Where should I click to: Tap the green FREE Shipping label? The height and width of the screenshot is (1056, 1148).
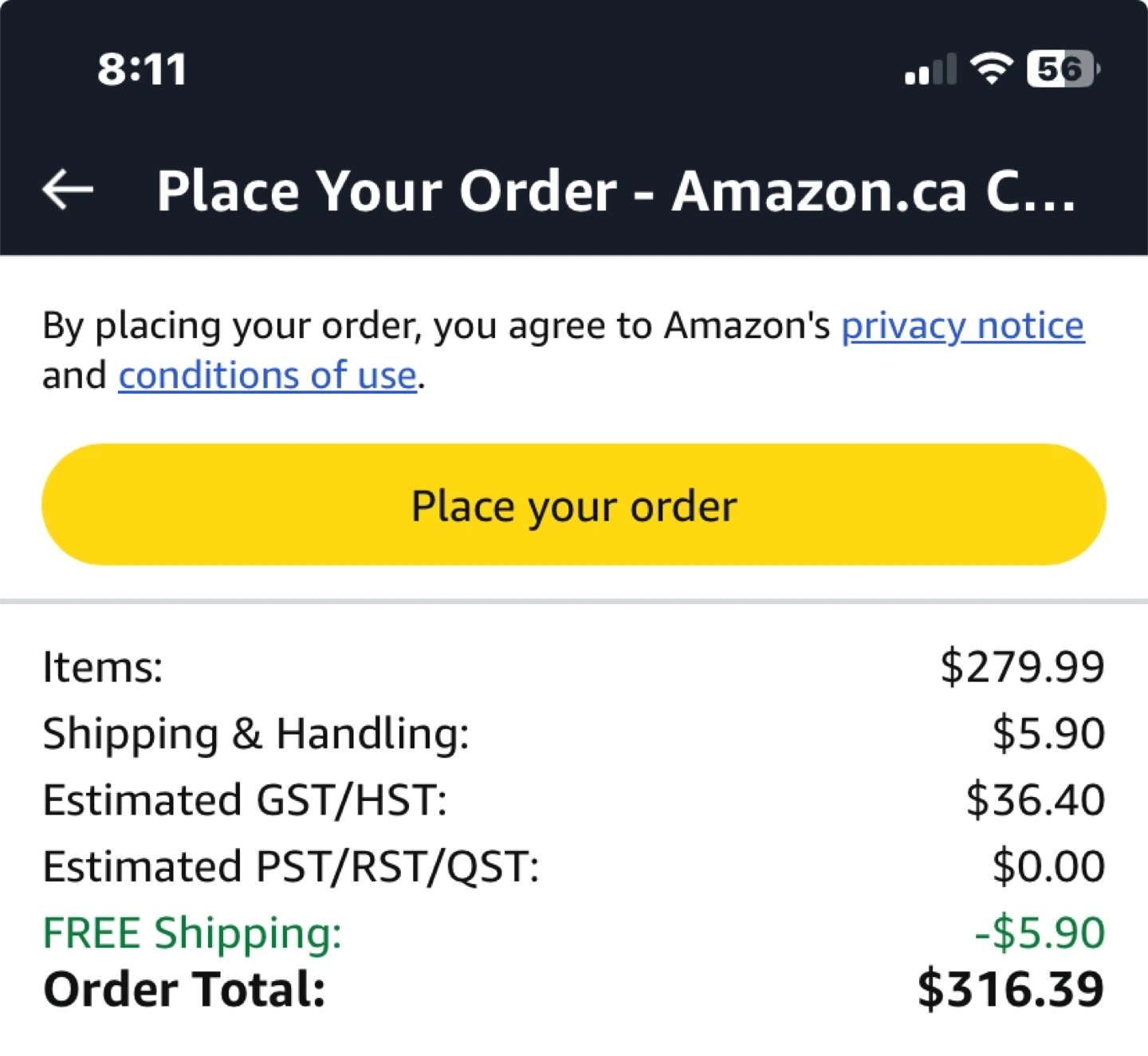(192, 932)
